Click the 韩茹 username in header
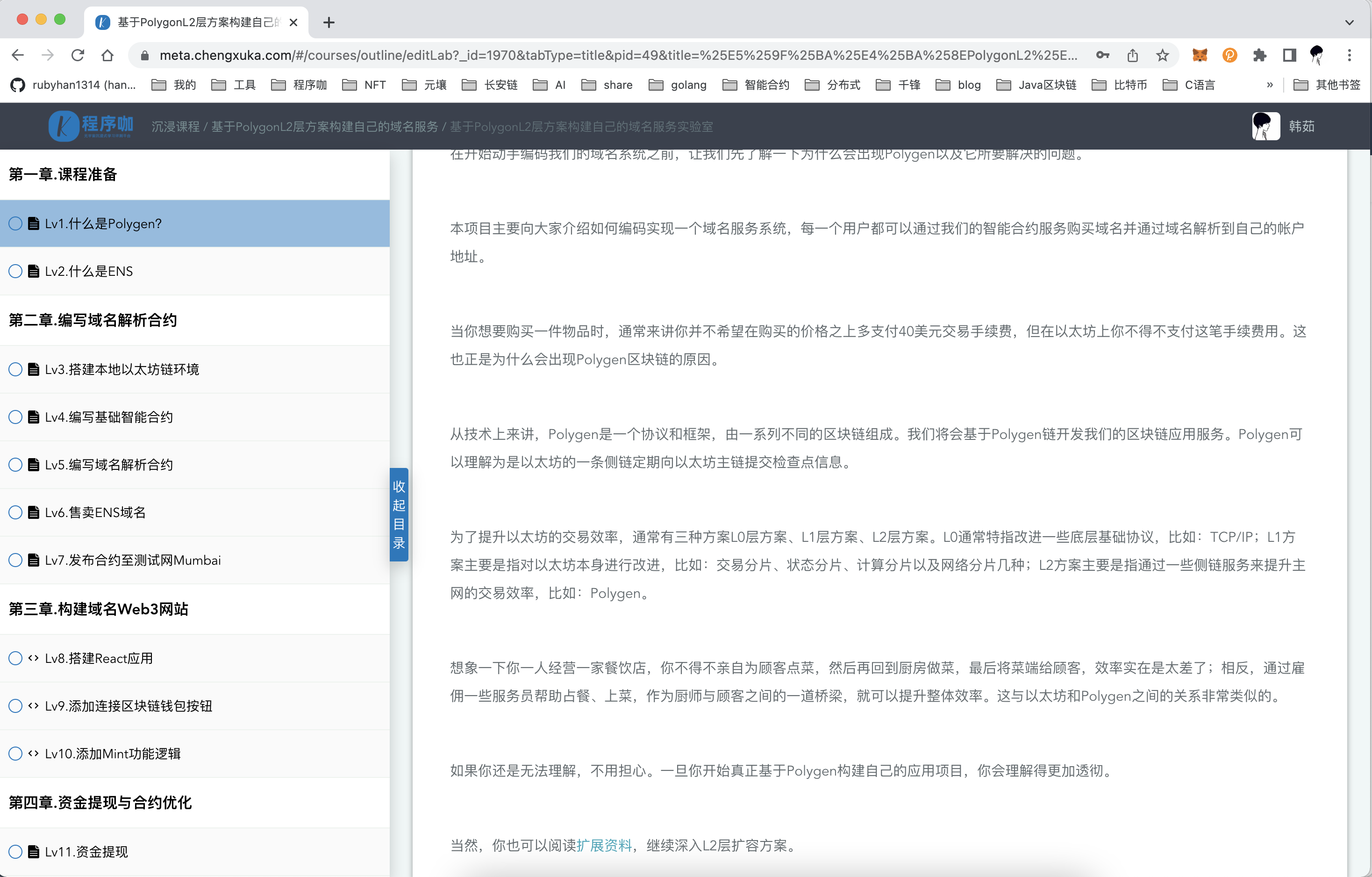1372x877 pixels. click(x=1302, y=127)
